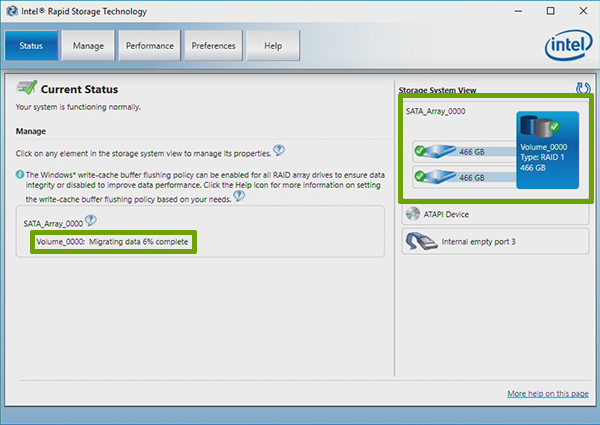The width and height of the screenshot is (600, 425).
Task: Click the 'Current Status' heading
Action: tap(79, 89)
